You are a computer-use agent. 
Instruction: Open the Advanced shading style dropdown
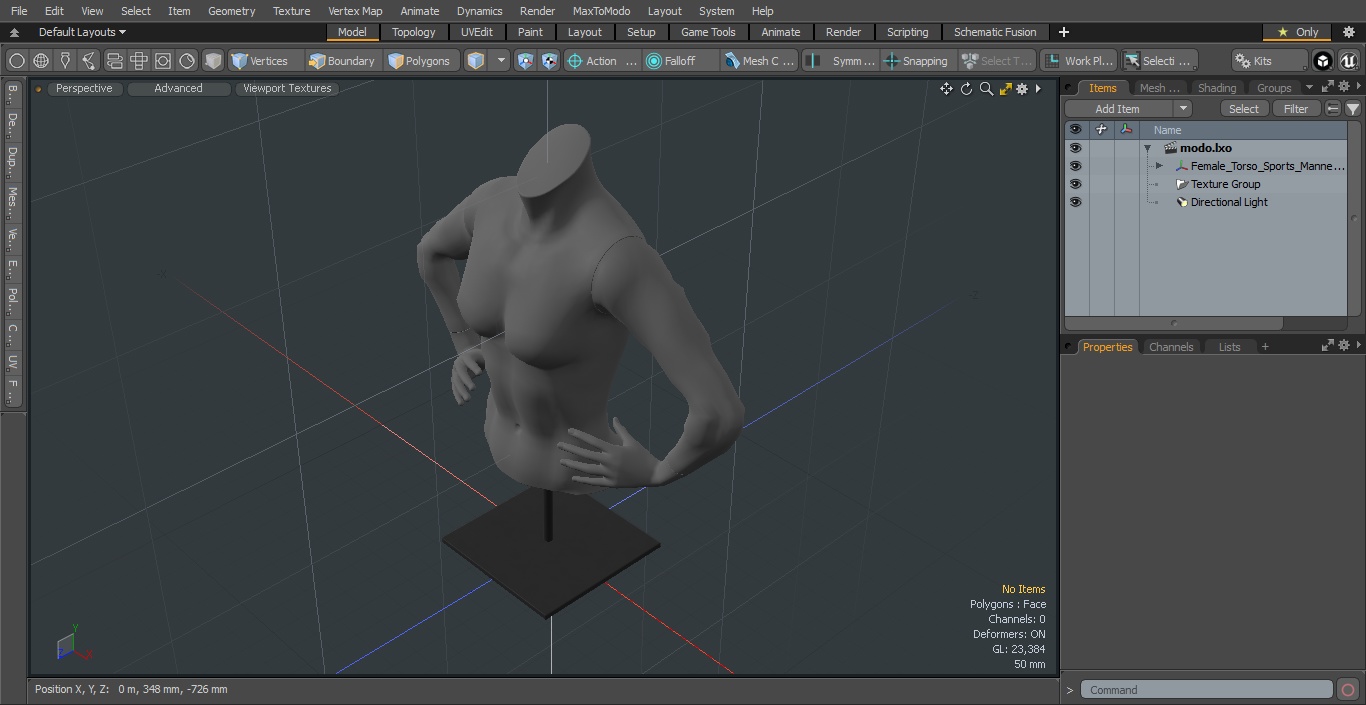click(x=178, y=88)
